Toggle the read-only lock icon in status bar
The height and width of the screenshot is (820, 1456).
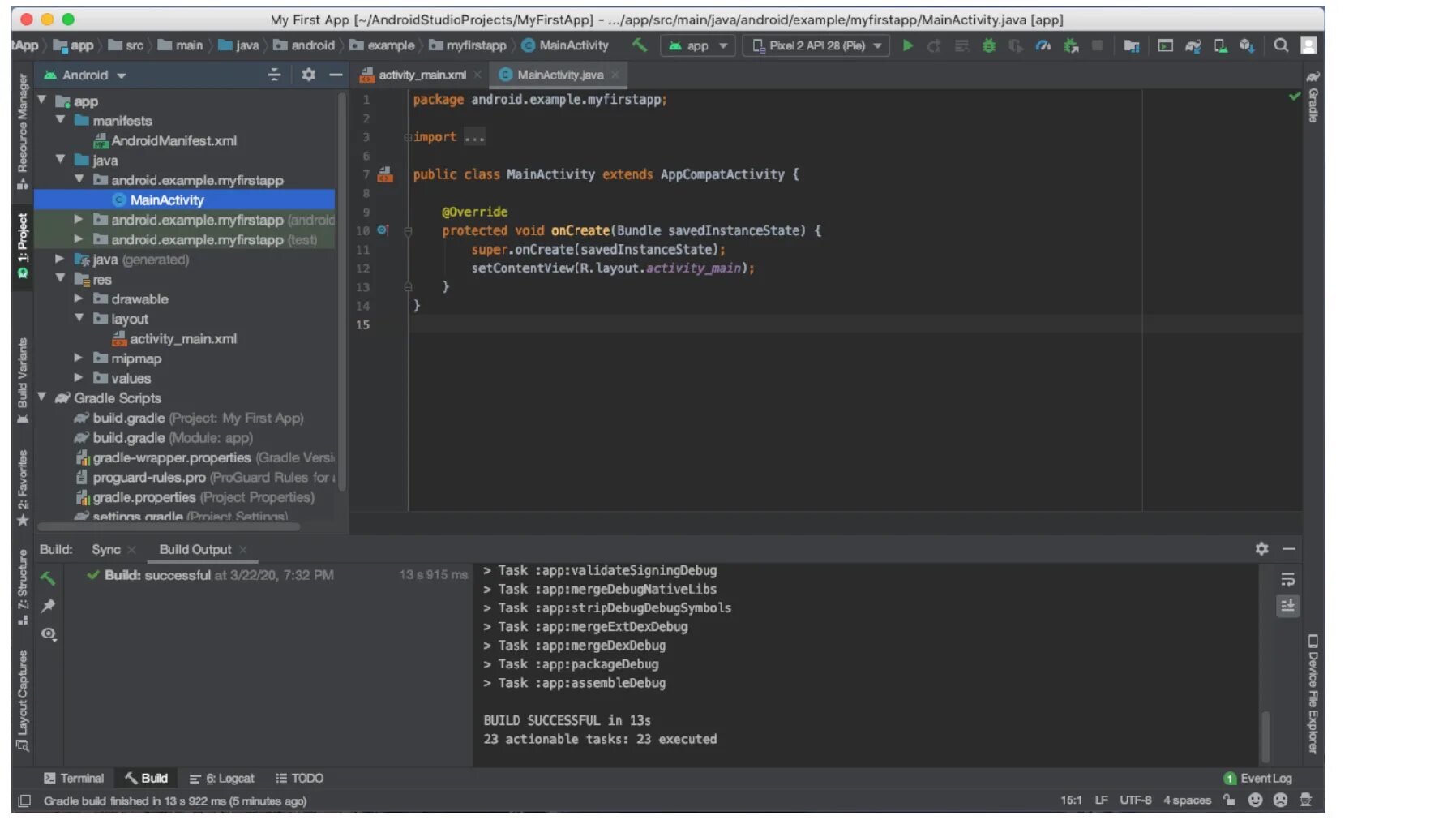1230,800
